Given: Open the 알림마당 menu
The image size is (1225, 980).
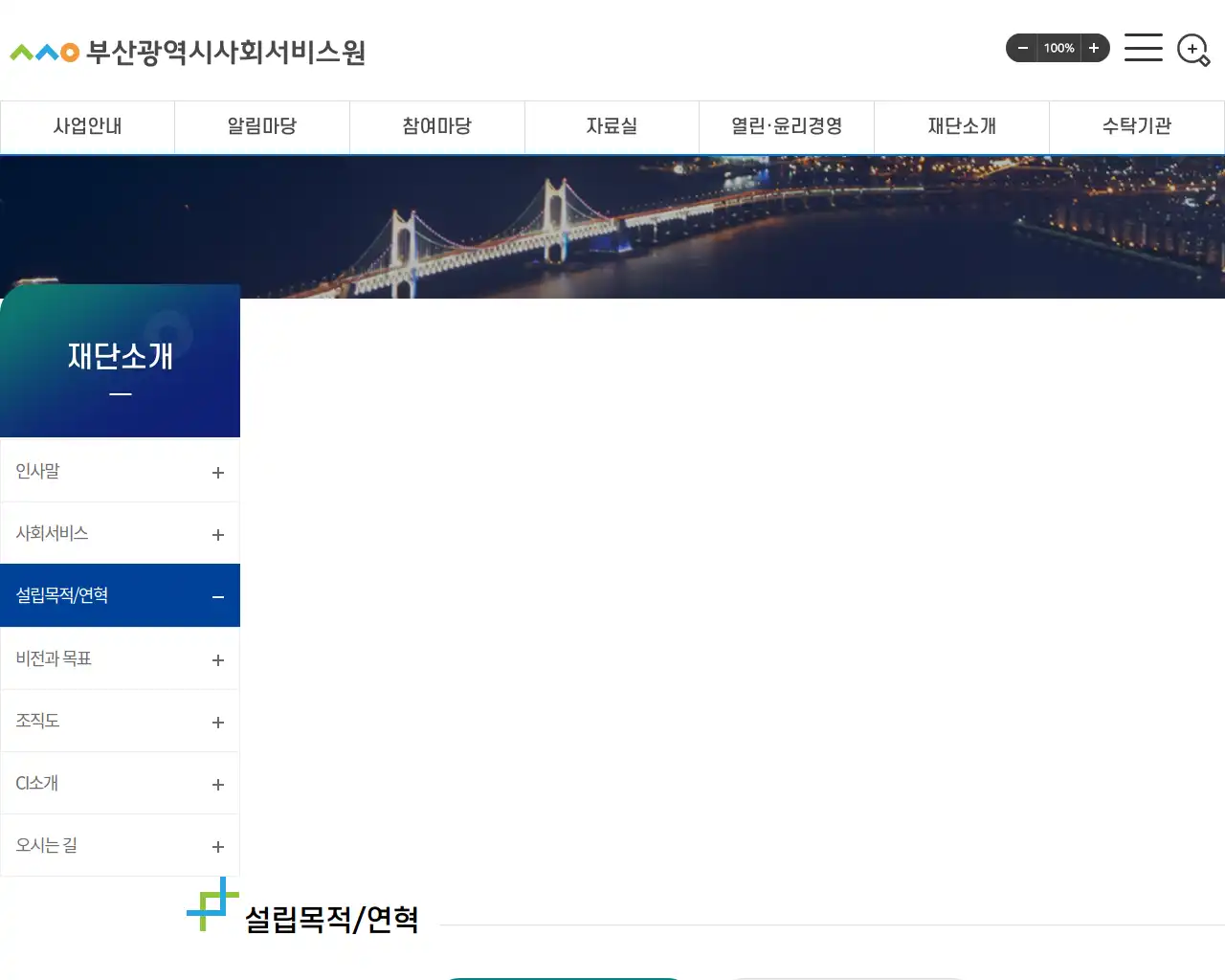Looking at the screenshot, I should point(262,125).
